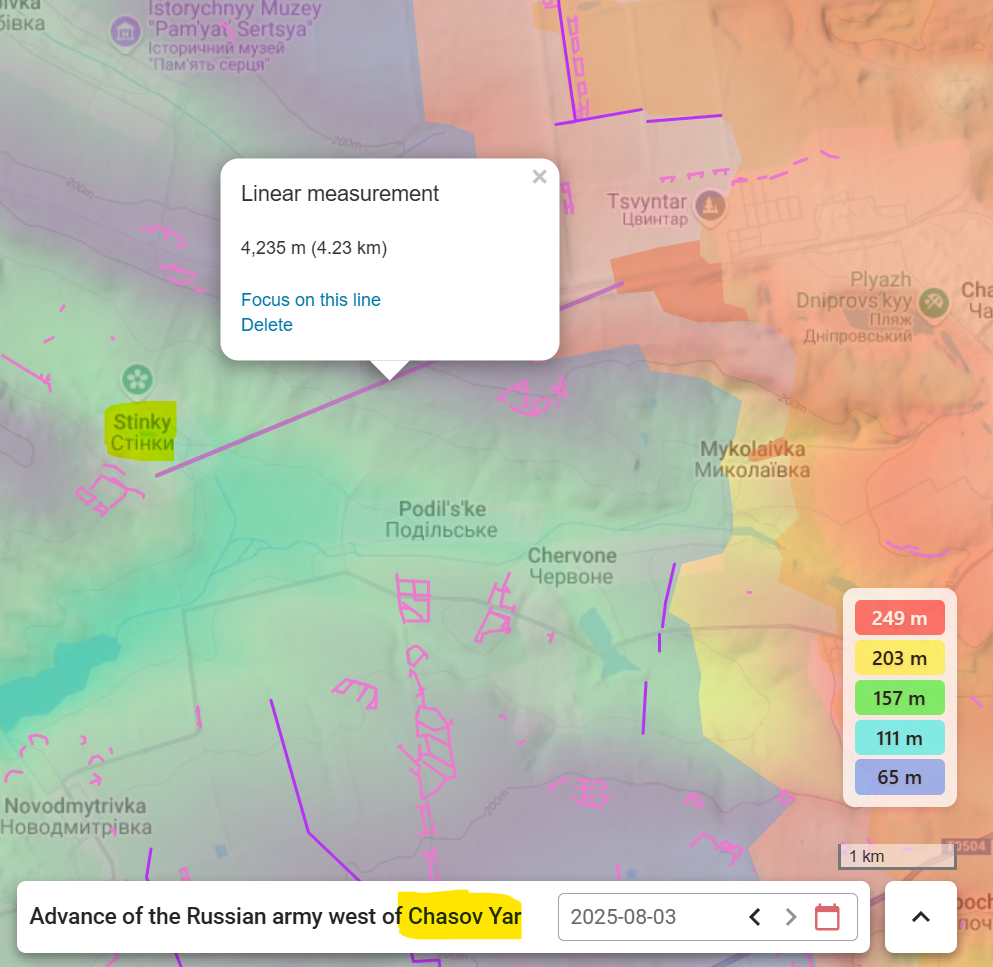Select the 157 m elevation legend swatch
The image size is (993, 967).
[899, 698]
